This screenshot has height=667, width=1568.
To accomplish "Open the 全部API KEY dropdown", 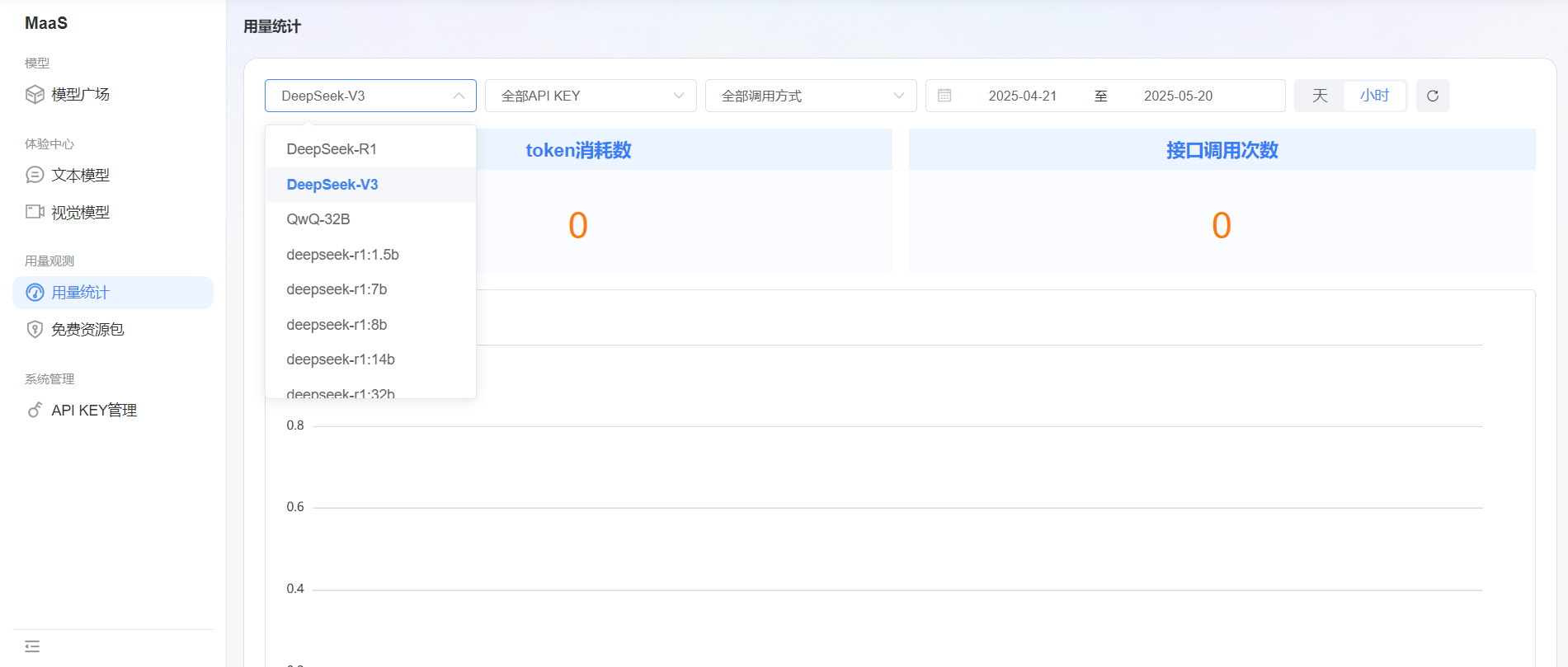I will (591, 96).
